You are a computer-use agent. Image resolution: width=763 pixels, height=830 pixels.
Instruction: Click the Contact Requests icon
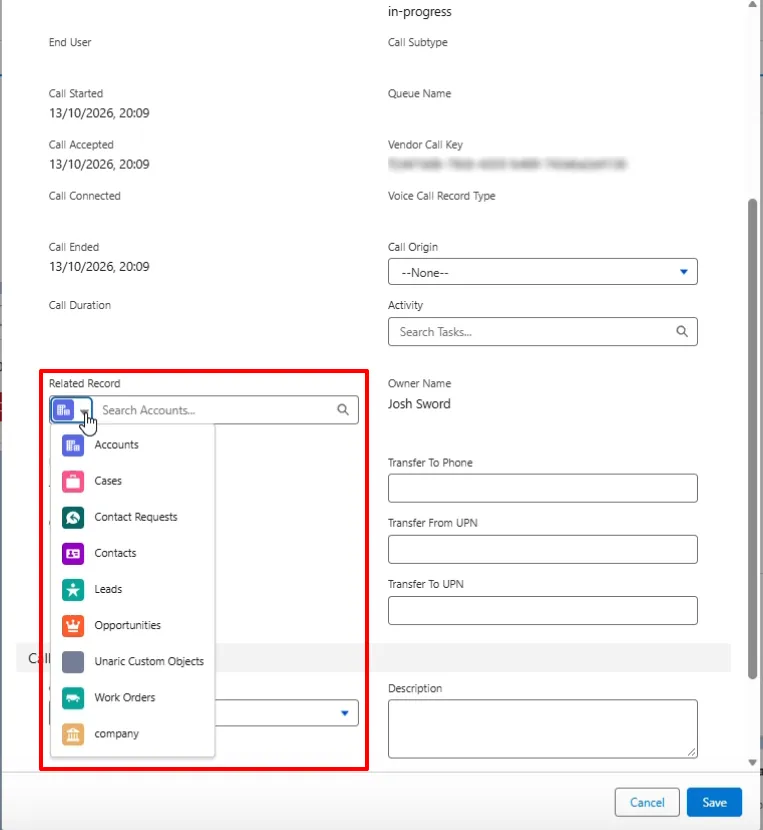[73, 517]
